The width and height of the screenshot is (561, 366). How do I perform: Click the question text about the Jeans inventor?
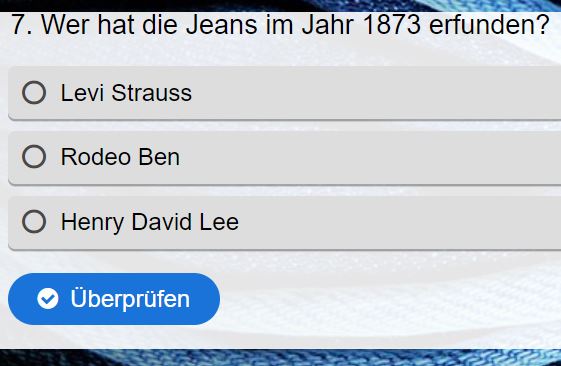click(x=280, y=25)
